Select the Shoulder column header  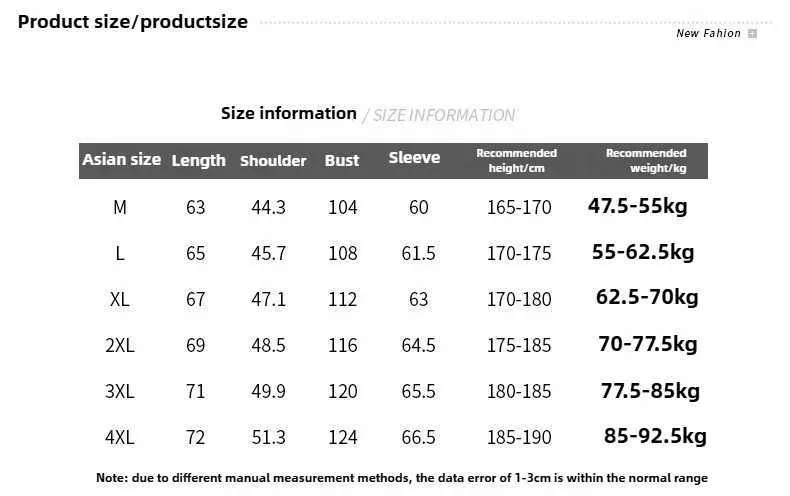[273, 161]
